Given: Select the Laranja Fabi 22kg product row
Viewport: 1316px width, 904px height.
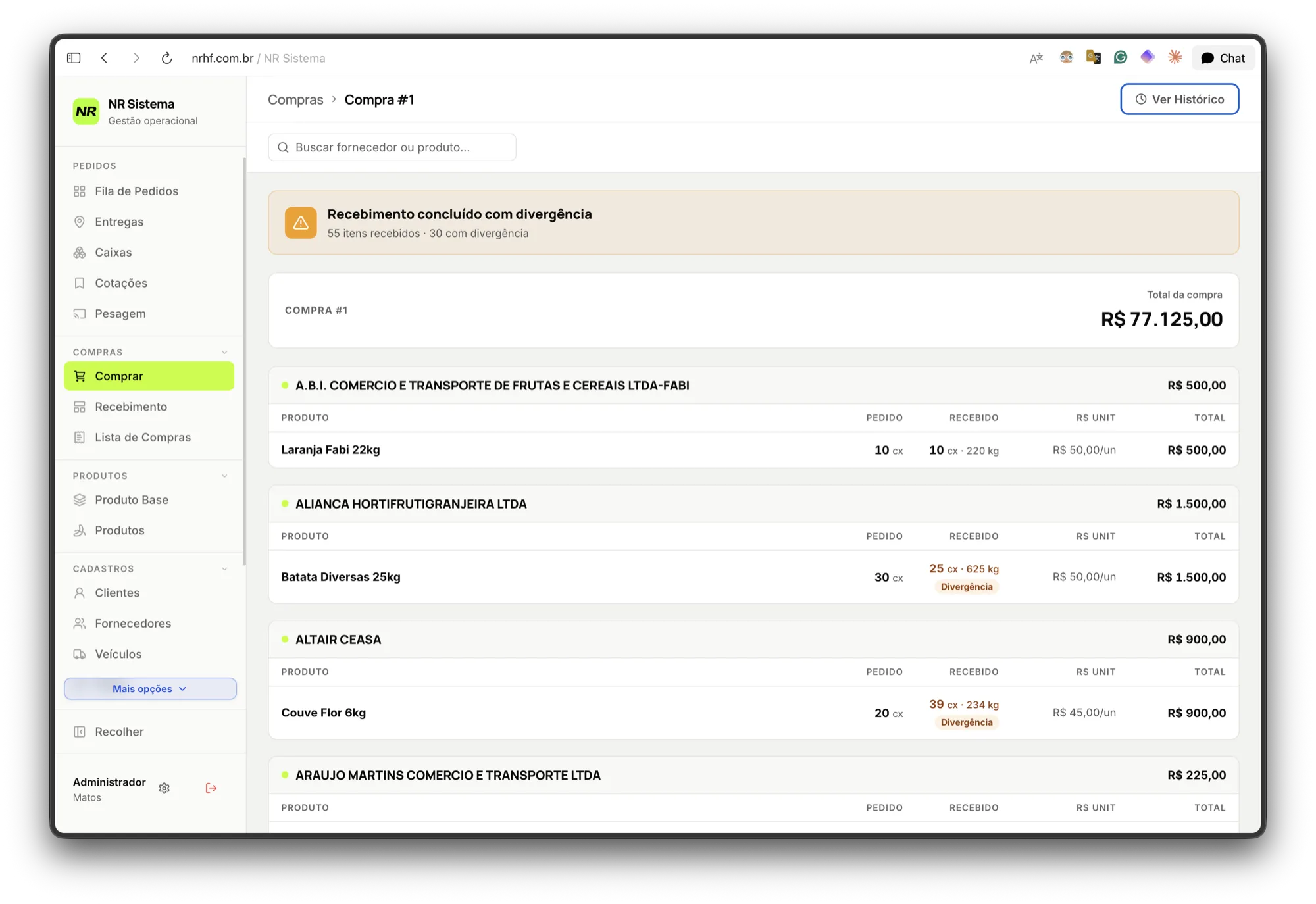Looking at the screenshot, I should coord(753,450).
